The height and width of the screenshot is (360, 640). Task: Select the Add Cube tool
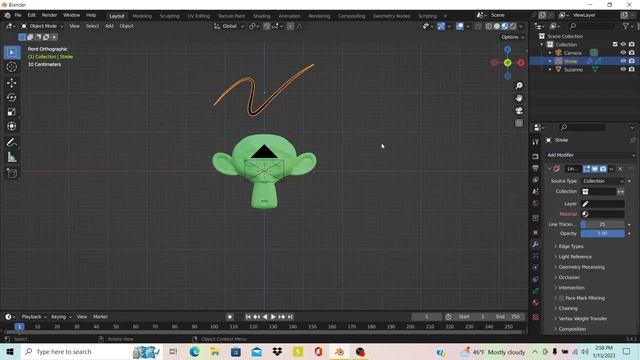[x=12, y=173]
